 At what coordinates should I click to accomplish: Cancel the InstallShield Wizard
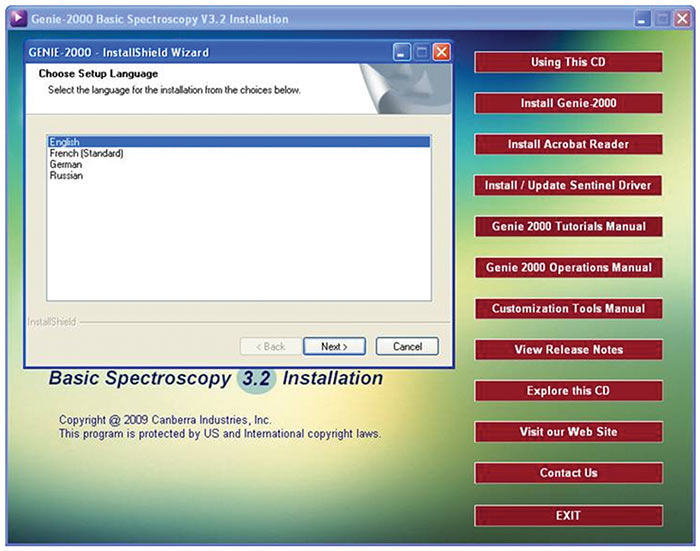click(x=407, y=346)
